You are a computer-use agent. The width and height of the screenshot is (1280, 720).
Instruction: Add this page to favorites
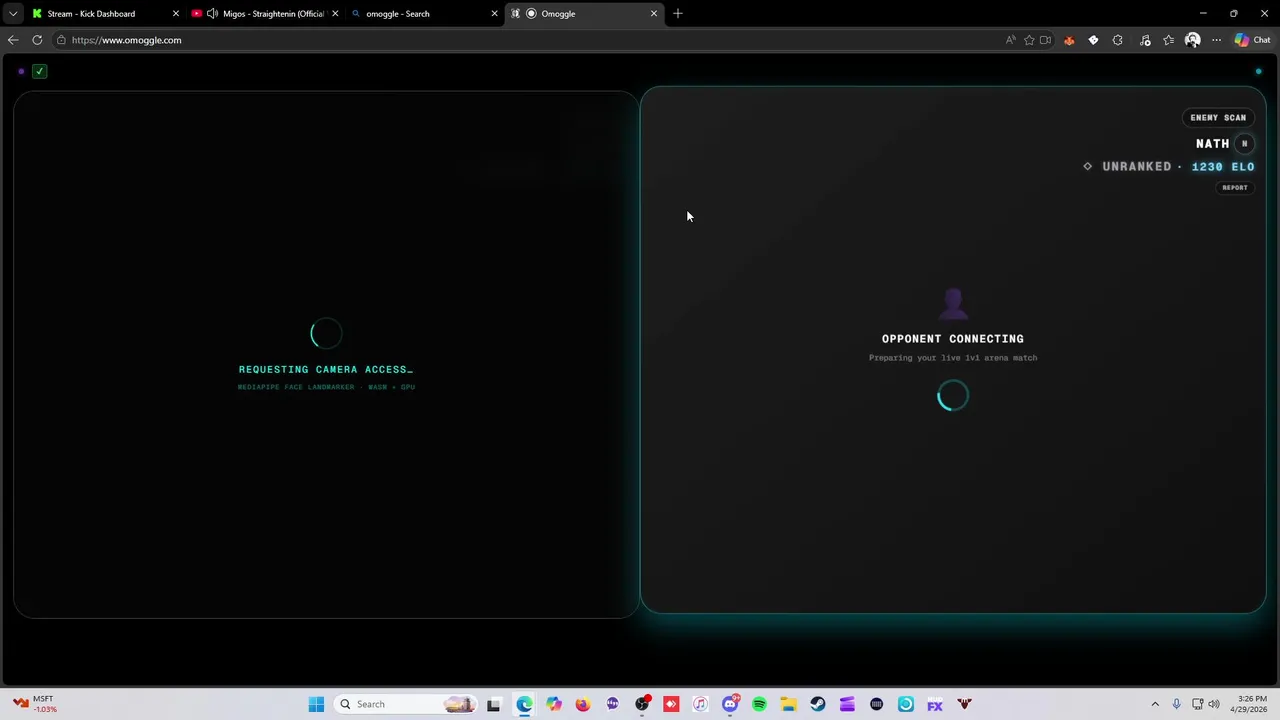(x=1029, y=40)
